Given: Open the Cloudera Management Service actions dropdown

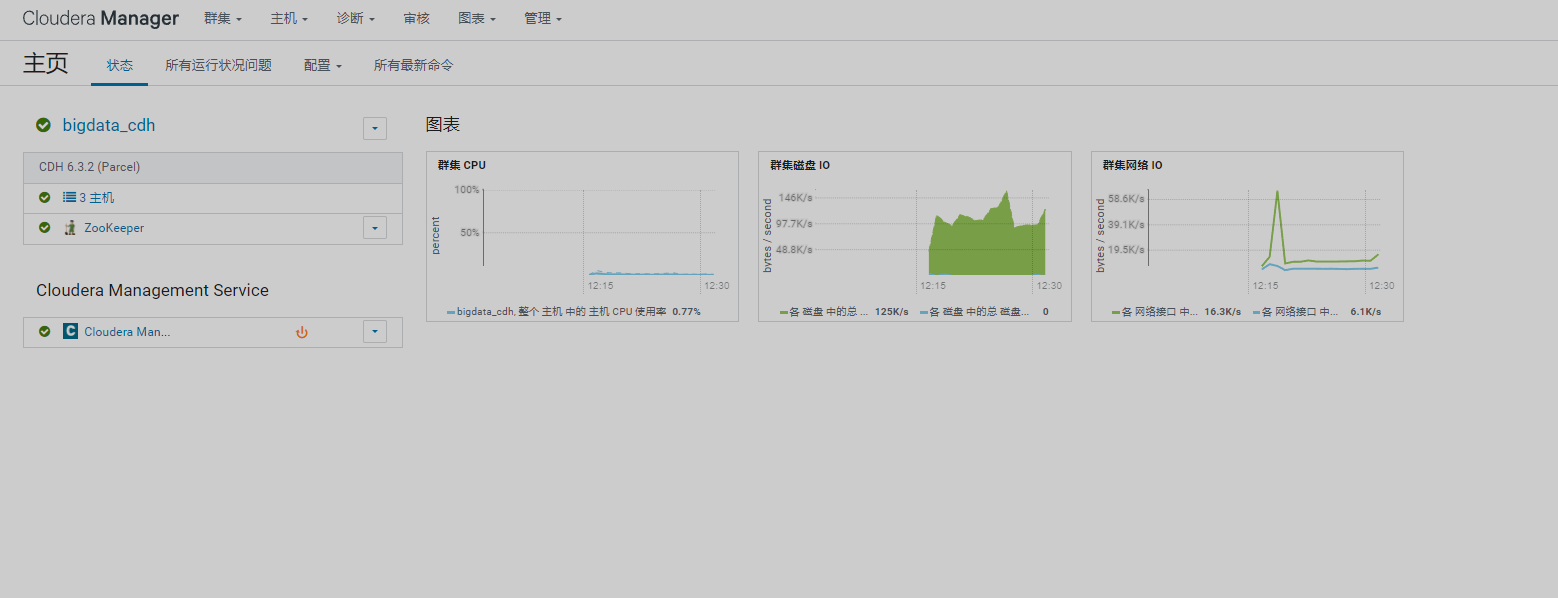Looking at the screenshot, I should point(374,332).
